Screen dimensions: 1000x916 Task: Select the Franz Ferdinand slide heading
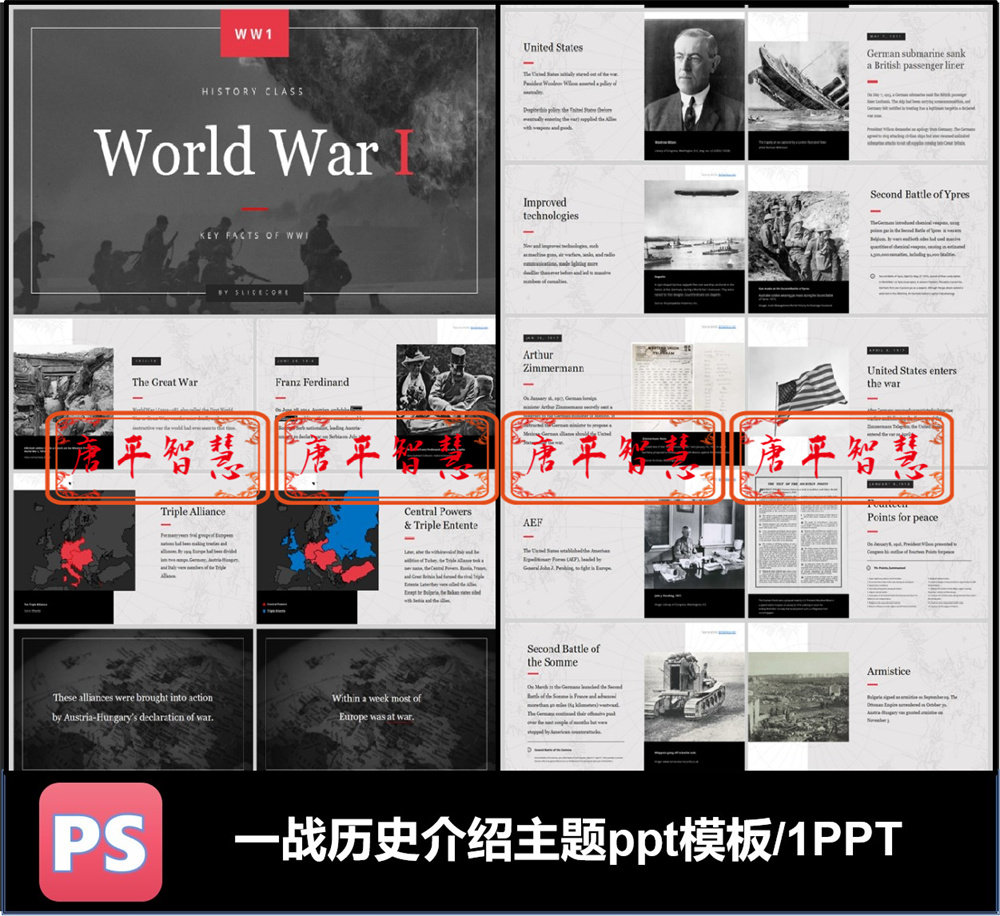click(x=312, y=382)
